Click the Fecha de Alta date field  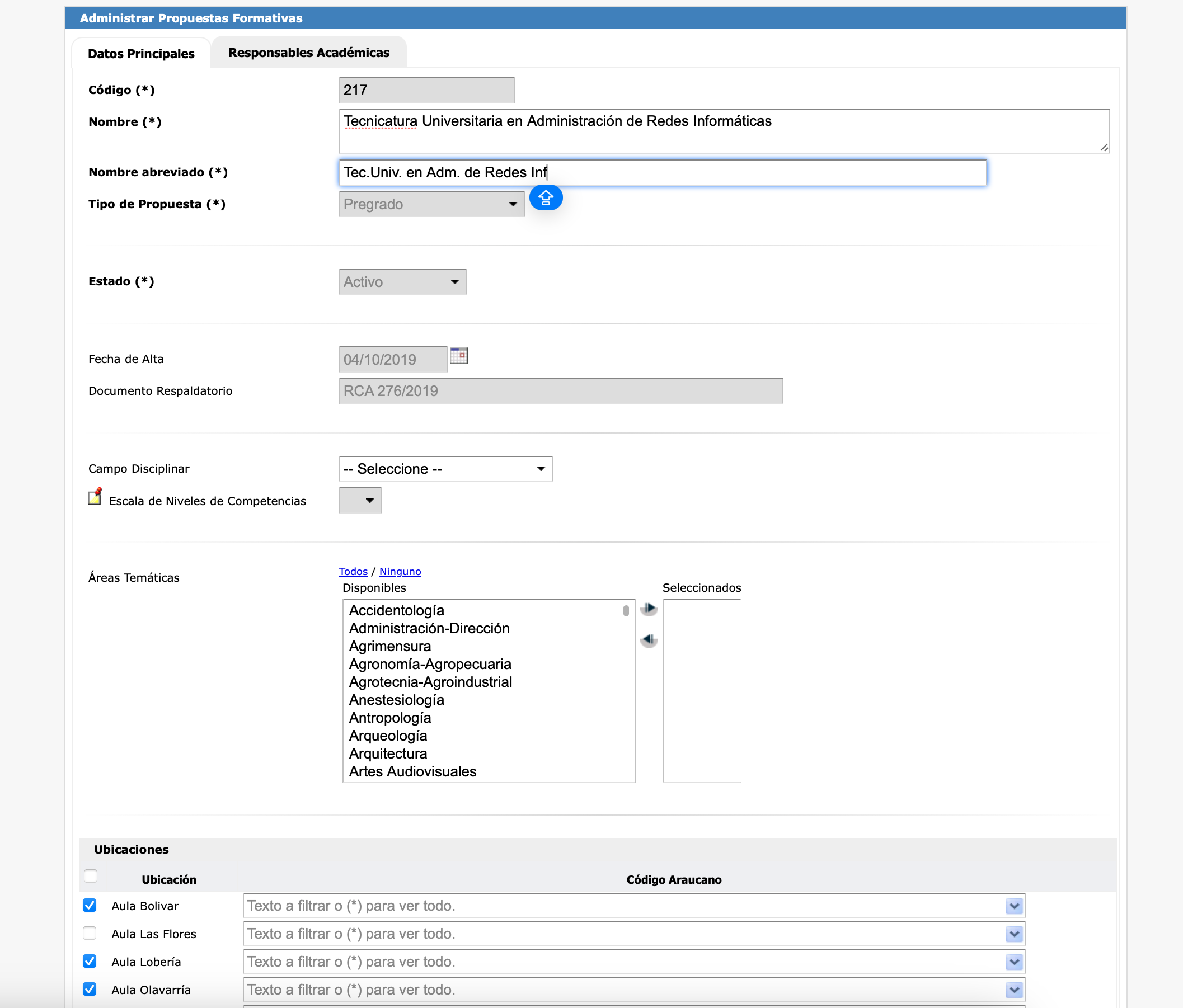point(393,360)
